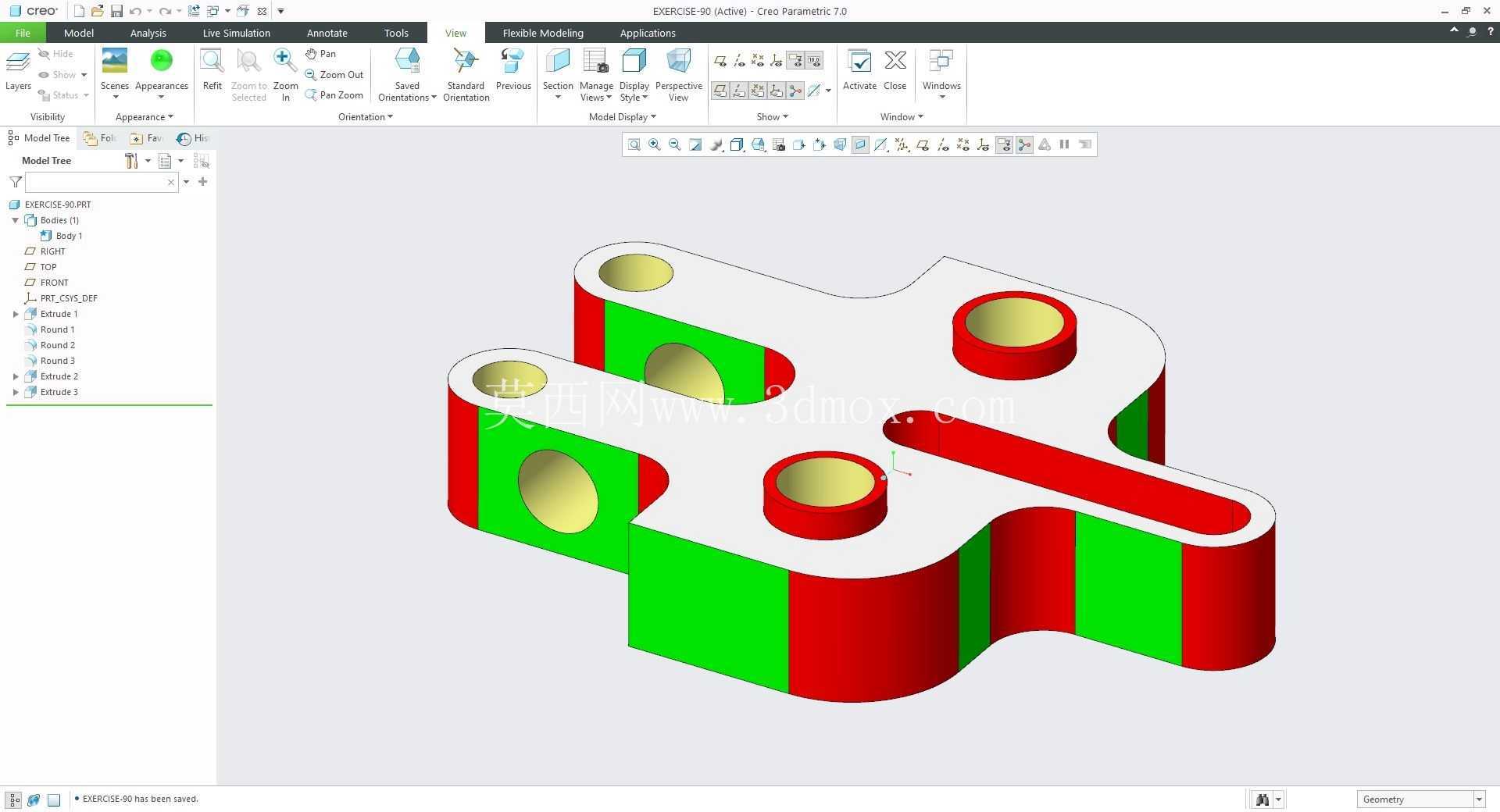
Task: Collapse the Bodies (1) node
Action: pos(16,220)
